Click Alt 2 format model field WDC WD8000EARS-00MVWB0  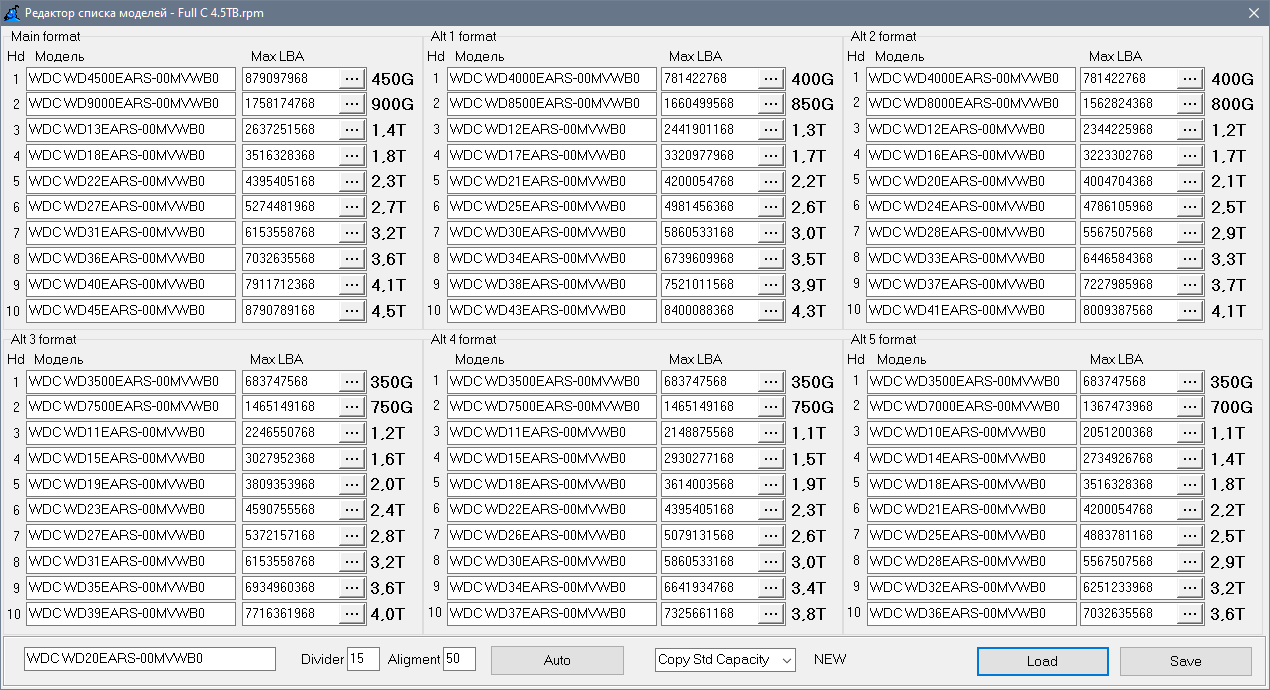coord(971,104)
